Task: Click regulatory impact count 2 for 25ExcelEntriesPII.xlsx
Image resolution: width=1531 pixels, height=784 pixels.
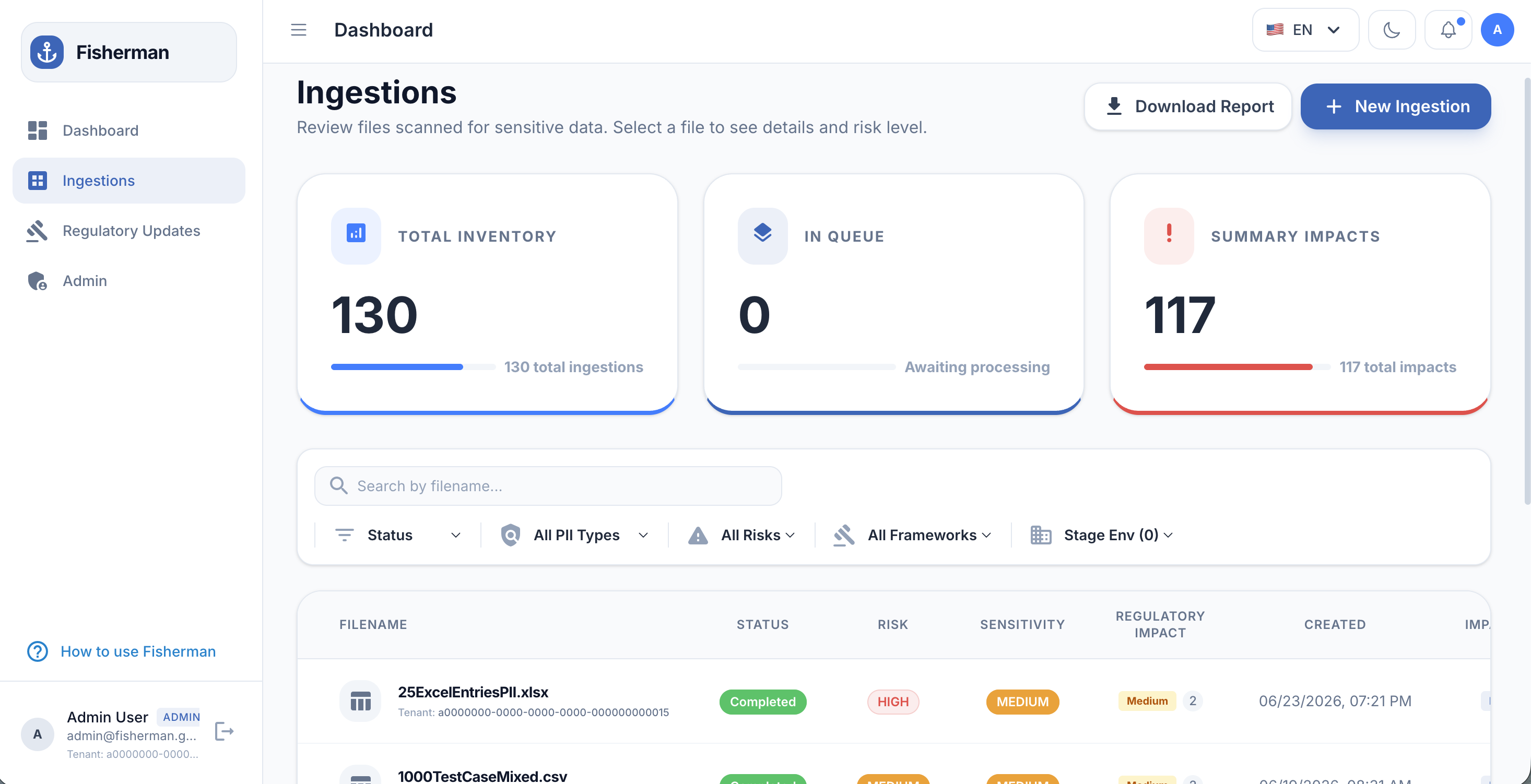Action: [x=1192, y=701]
